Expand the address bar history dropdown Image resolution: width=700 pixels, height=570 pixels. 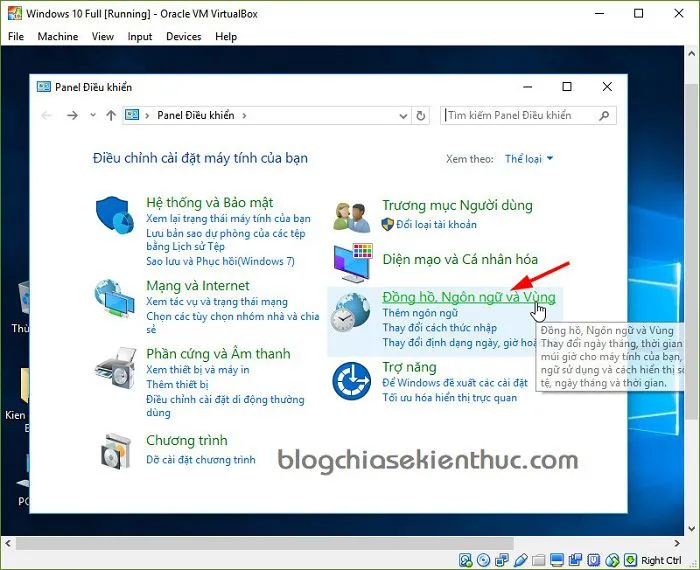pyautogui.click(x=402, y=116)
